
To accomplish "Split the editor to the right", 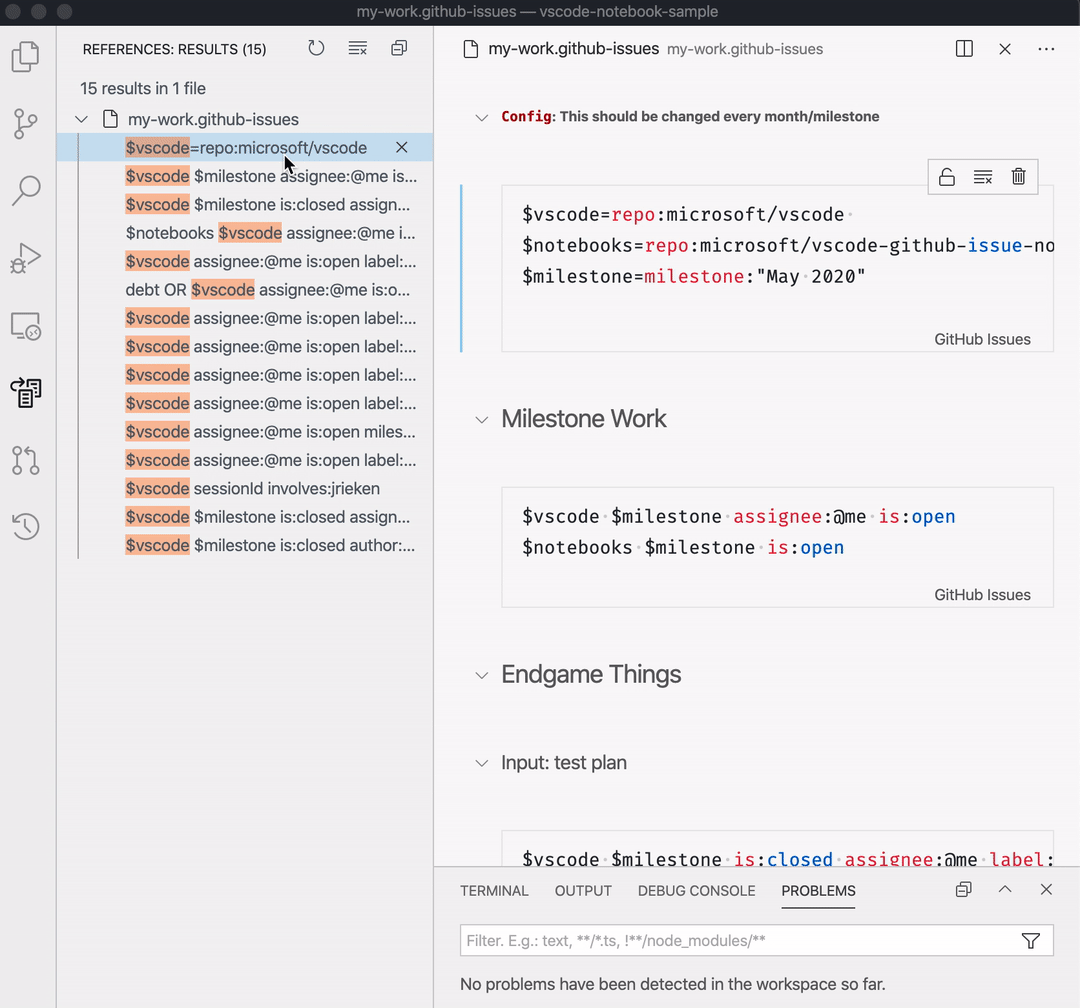I will (x=964, y=49).
